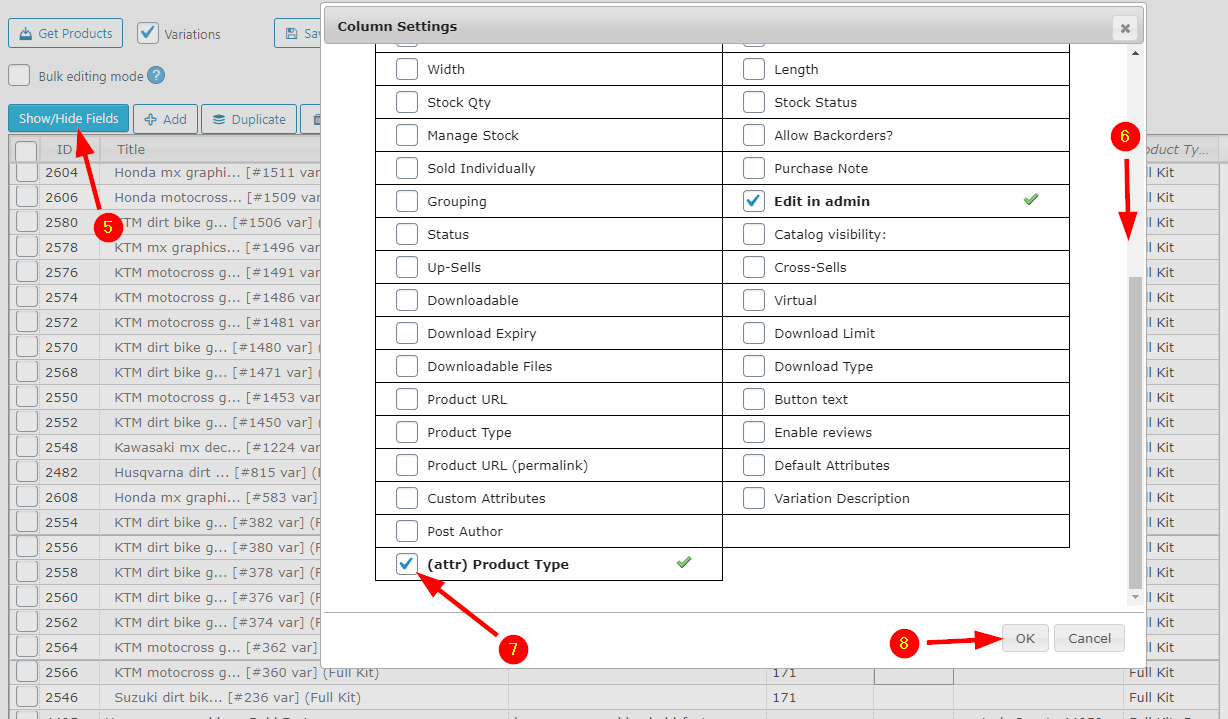
Task: Close the Column Settings dialog with X
Action: pos(1125,28)
